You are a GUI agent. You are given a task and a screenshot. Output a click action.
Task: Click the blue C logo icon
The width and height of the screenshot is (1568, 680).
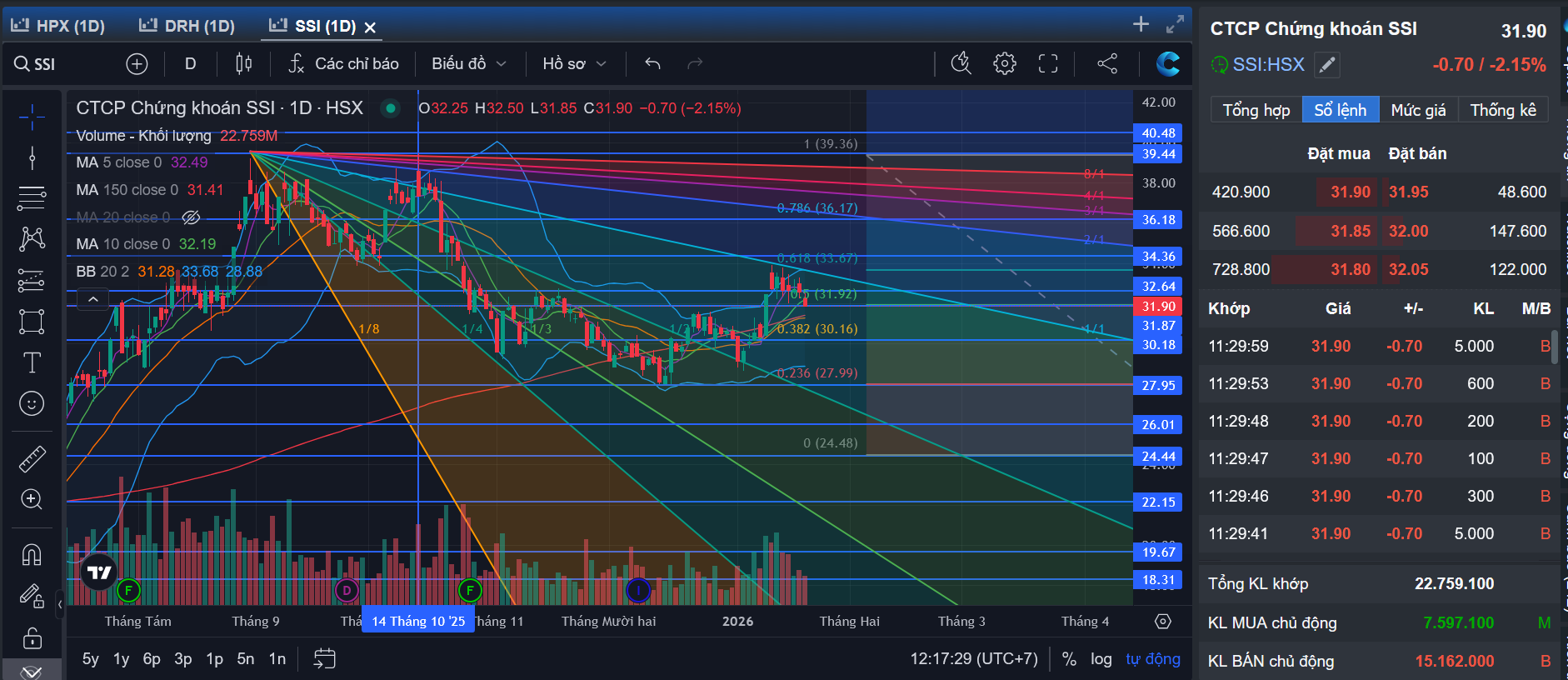(1168, 63)
